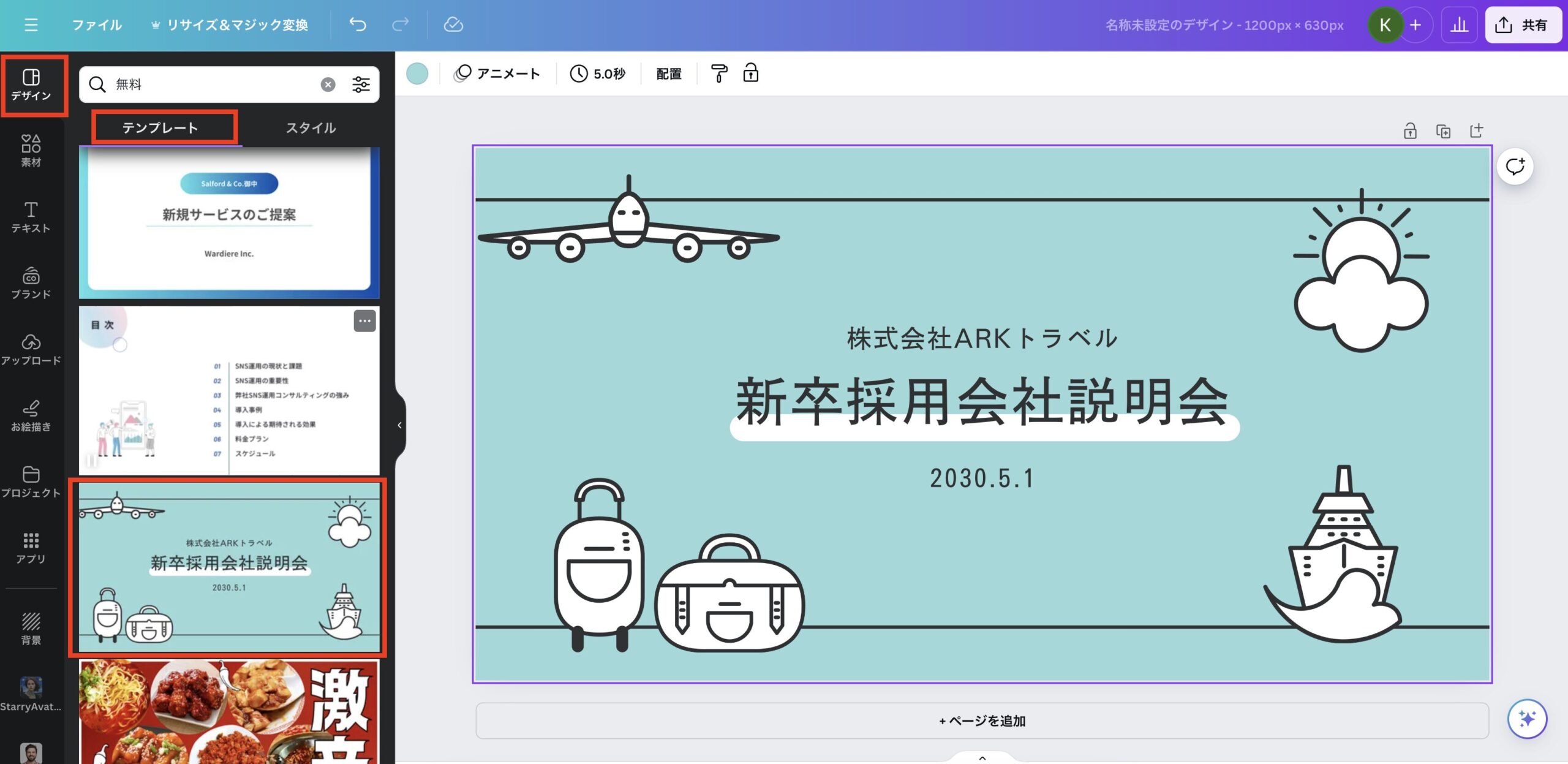Switch to the テンプレート tab

click(160, 127)
